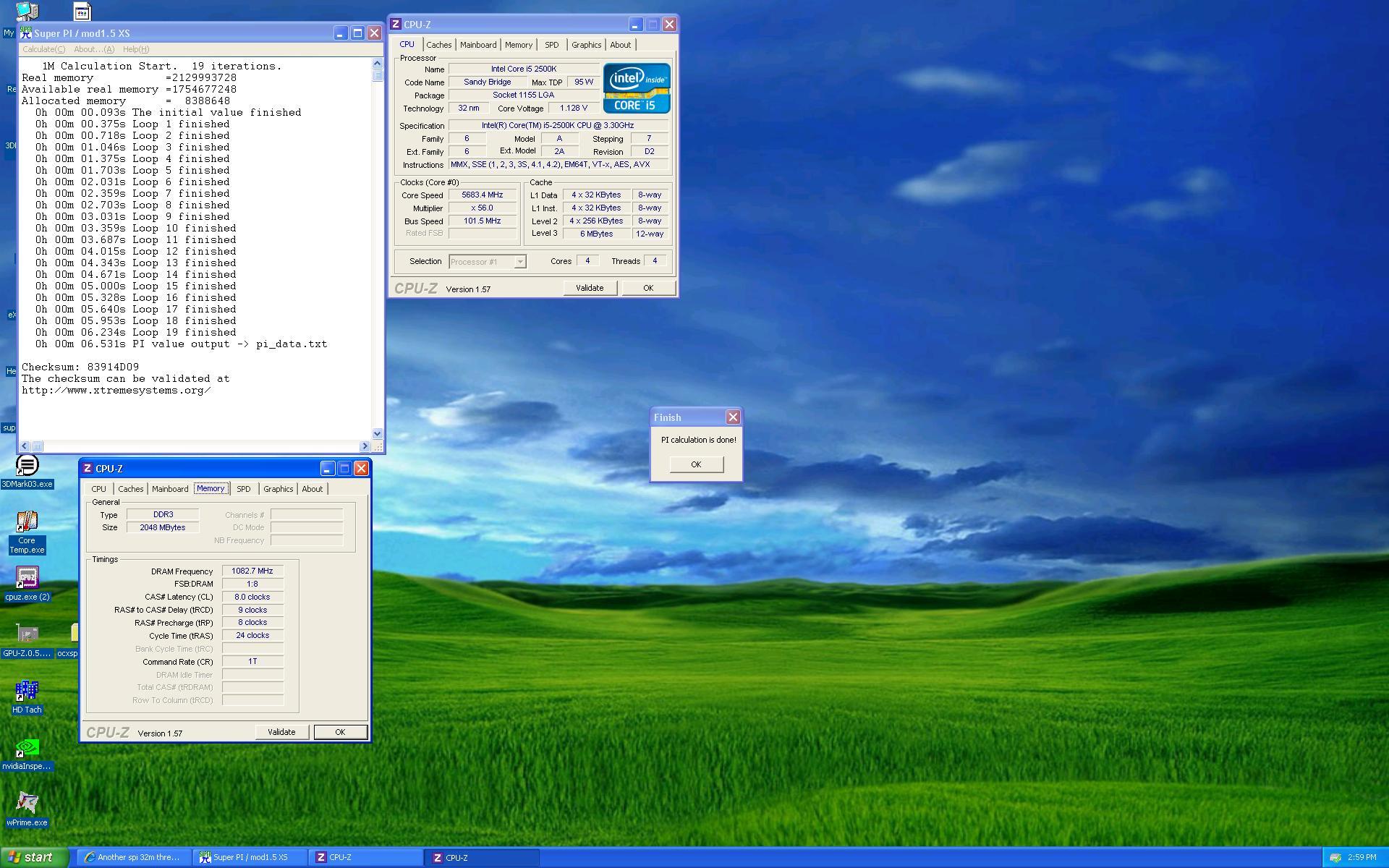Open the Windows Start button
1389x868 pixels.
[x=34, y=857]
